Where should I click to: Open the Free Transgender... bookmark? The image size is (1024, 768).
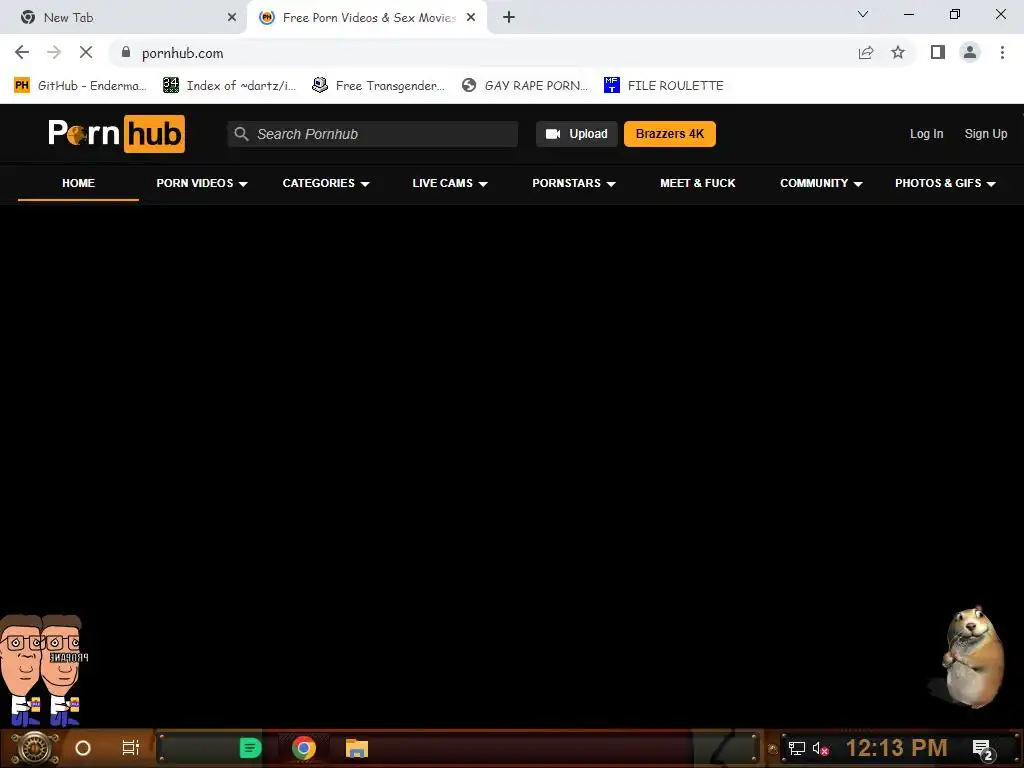(378, 86)
